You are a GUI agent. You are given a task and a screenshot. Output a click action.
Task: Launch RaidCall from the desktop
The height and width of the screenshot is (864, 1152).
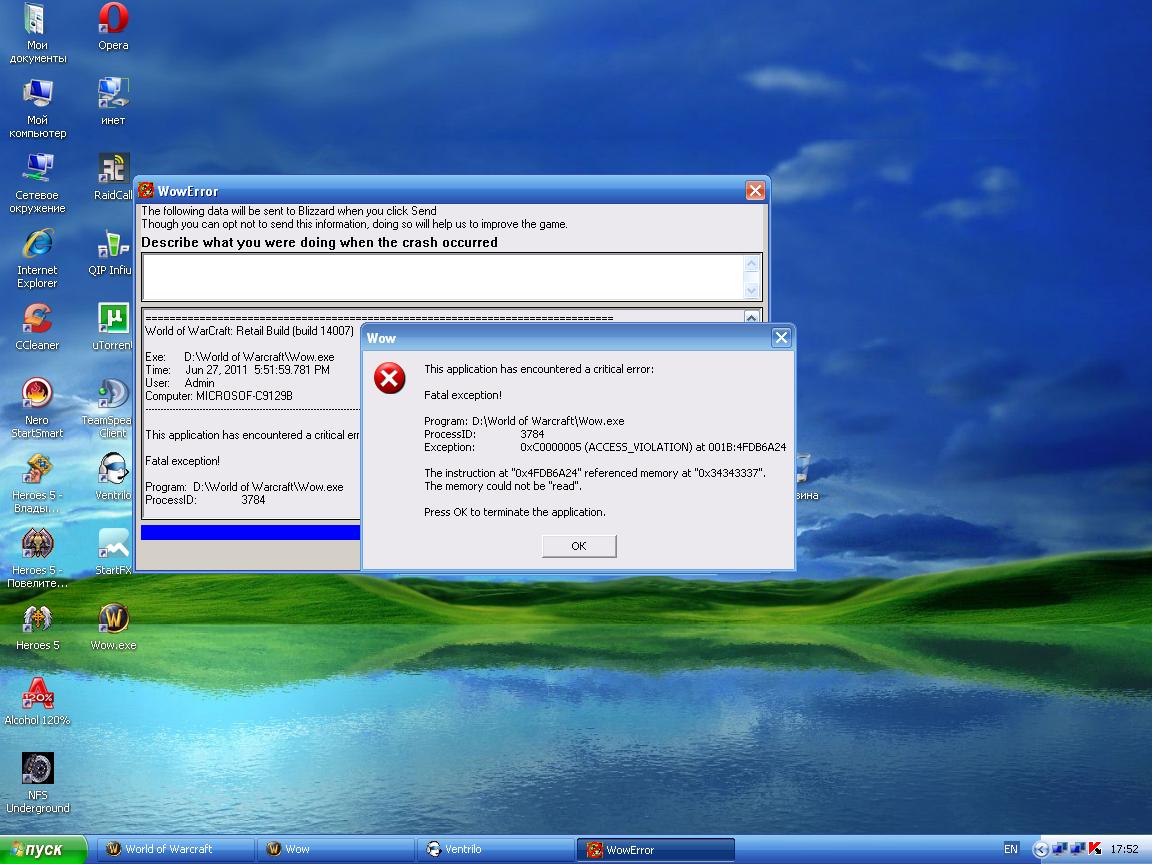(x=113, y=177)
